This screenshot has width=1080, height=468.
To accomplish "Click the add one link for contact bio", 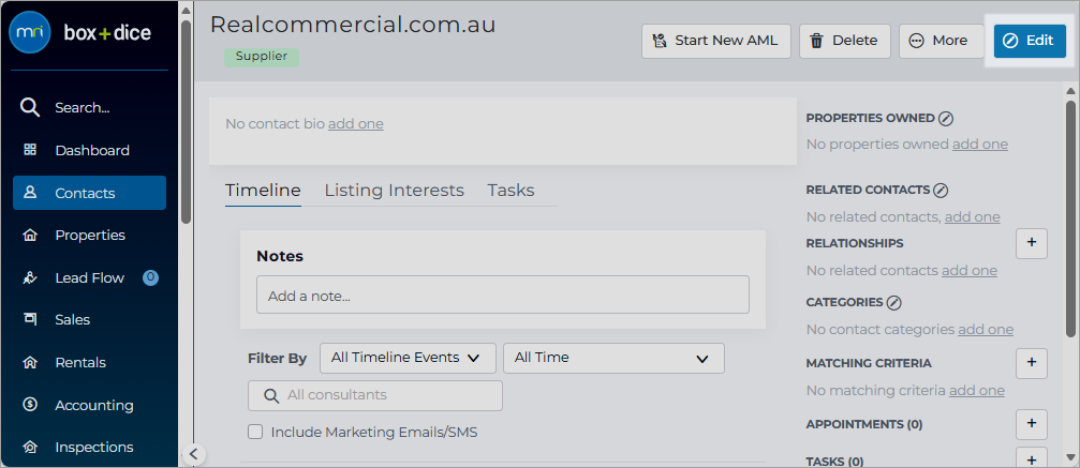I will pyautogui.click(x=355, y=124).
